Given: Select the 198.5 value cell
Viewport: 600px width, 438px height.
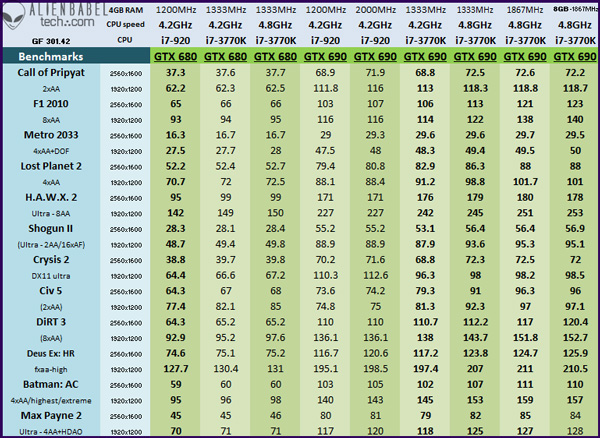Looking at the screenshot, I should (x=375, y=369).
